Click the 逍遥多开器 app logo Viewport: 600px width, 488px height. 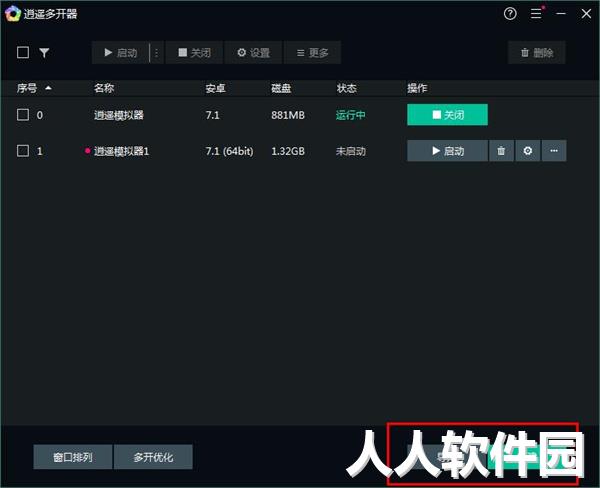13,14
